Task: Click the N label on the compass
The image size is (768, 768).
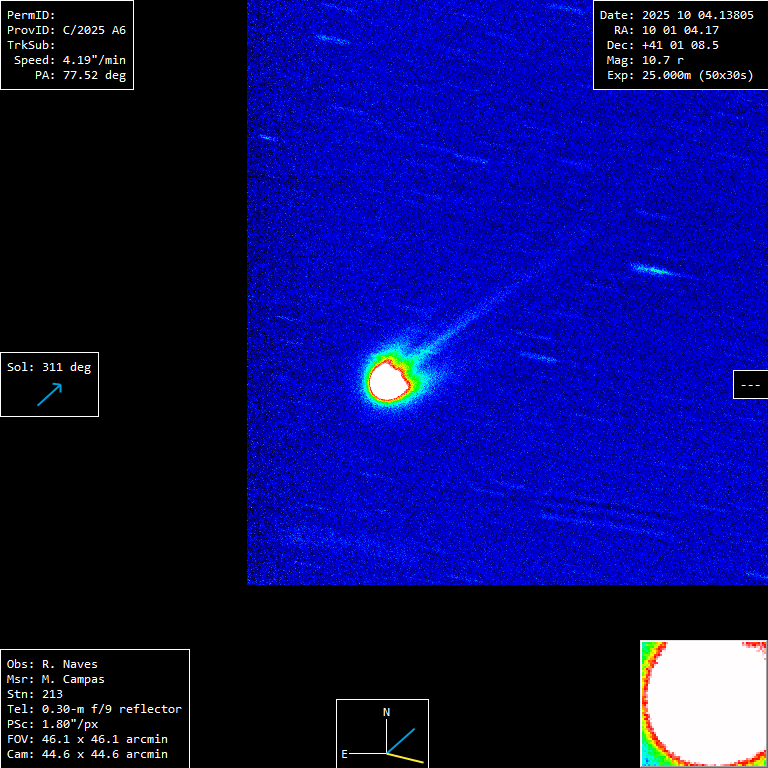Action: tap(387, 712)
